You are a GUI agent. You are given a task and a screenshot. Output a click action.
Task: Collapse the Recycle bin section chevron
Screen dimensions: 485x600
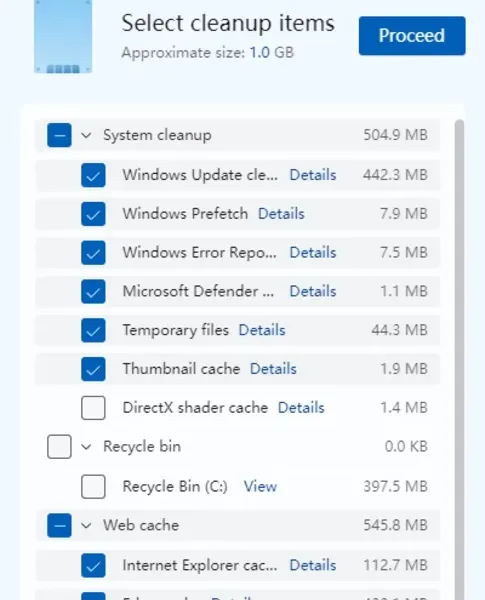tap(87, 447)
